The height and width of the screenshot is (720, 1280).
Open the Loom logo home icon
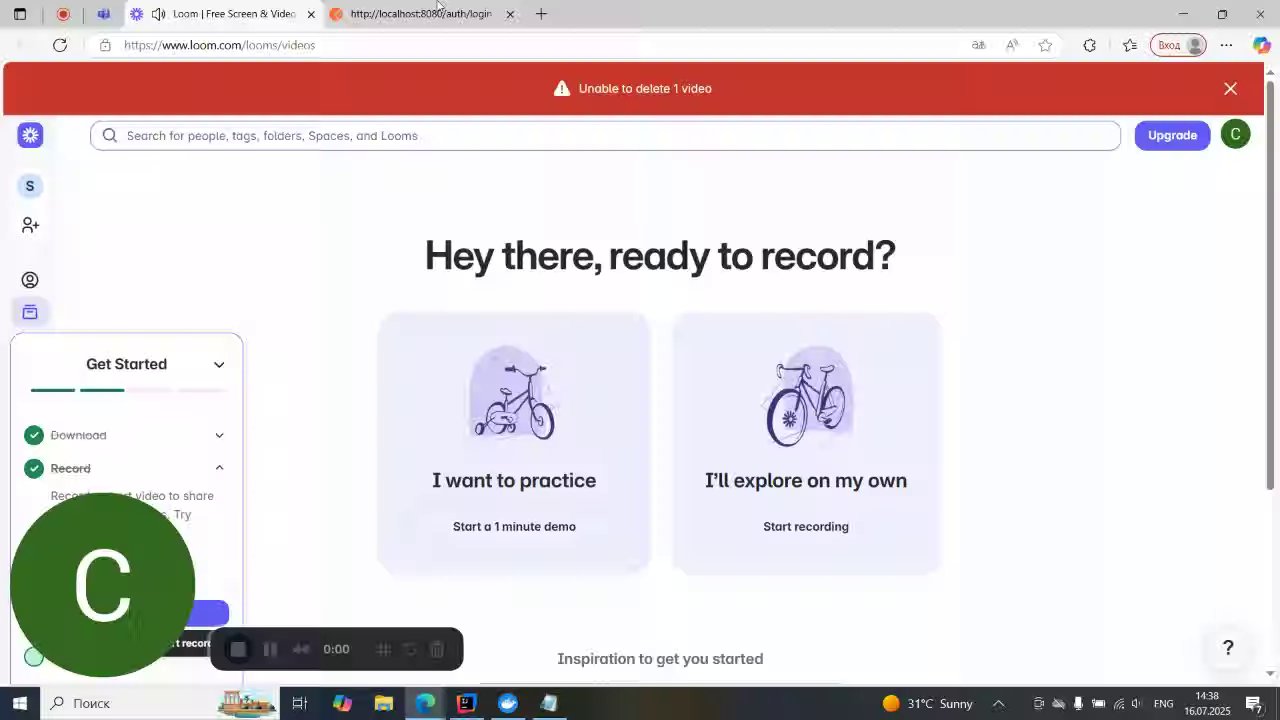pyautogui.click(x=30, y=135)
